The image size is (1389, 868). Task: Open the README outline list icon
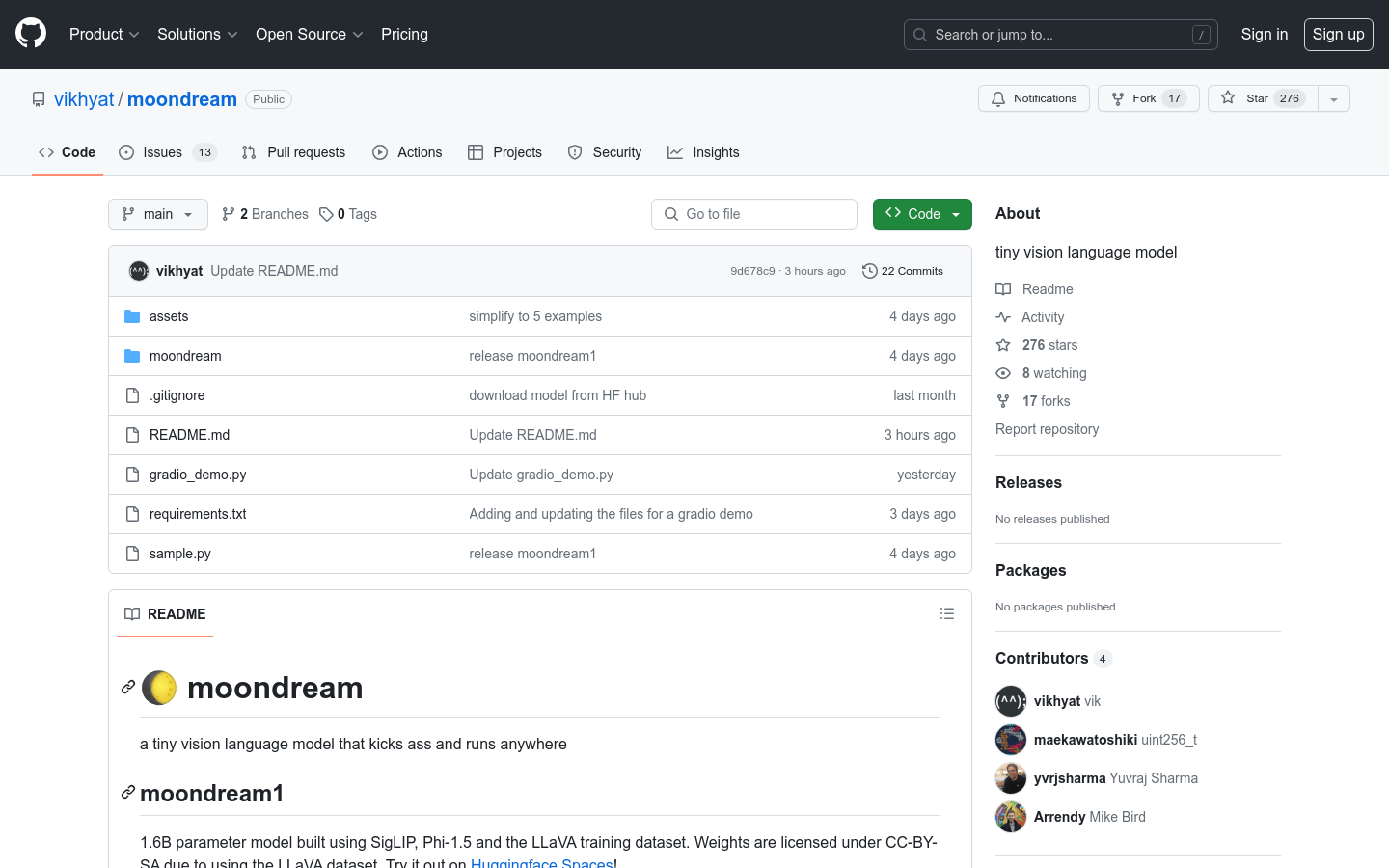tap(947, 614)
